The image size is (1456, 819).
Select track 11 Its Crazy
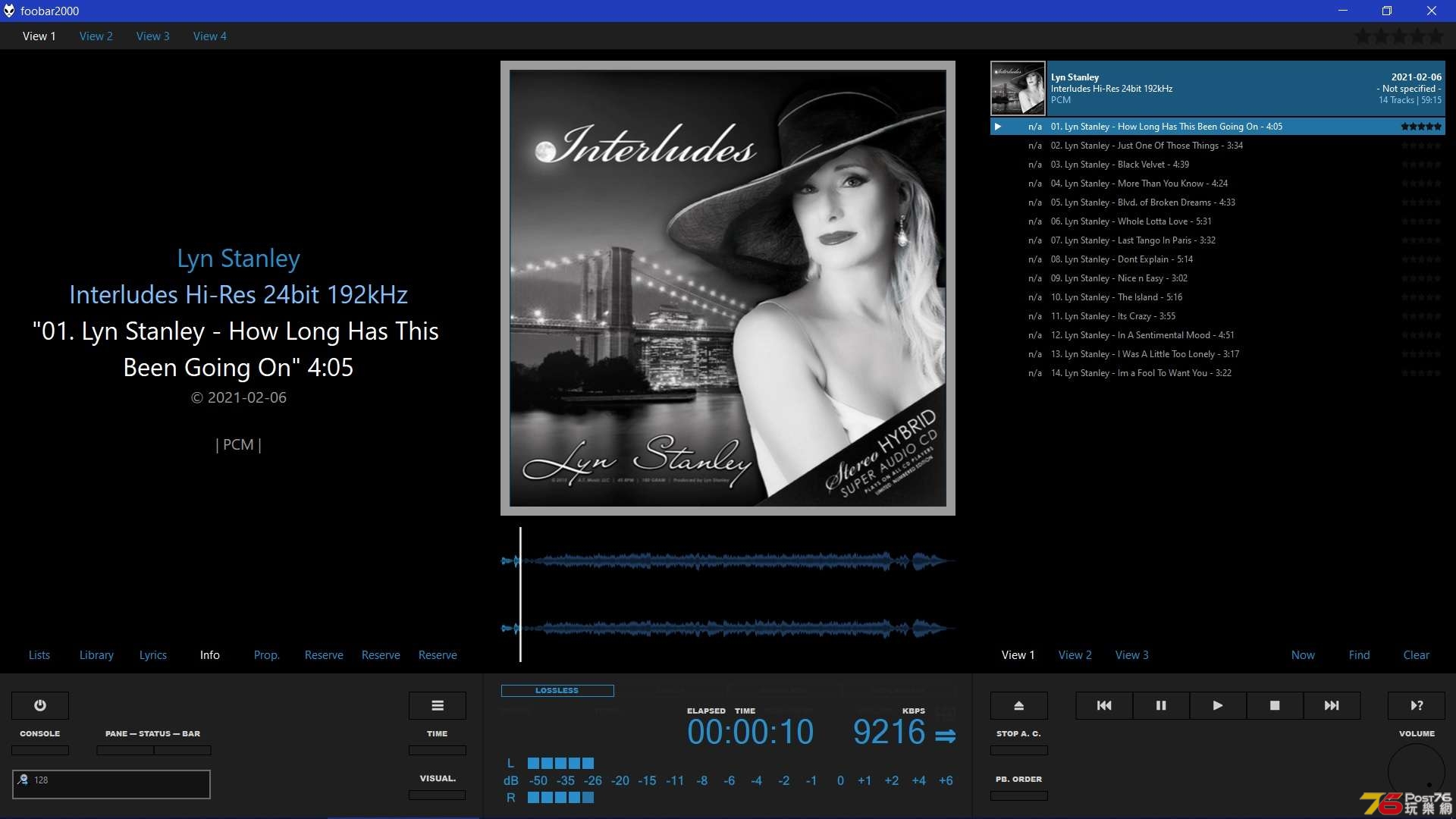(1218, 316)
